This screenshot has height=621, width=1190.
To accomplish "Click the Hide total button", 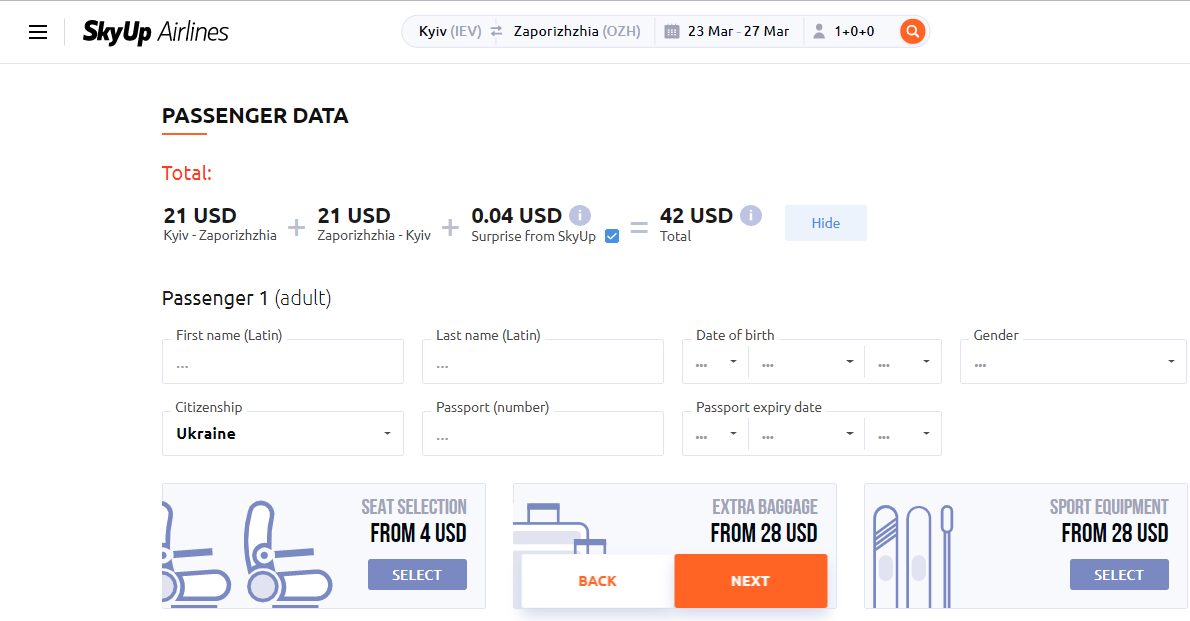I will [x=826, y=223].
